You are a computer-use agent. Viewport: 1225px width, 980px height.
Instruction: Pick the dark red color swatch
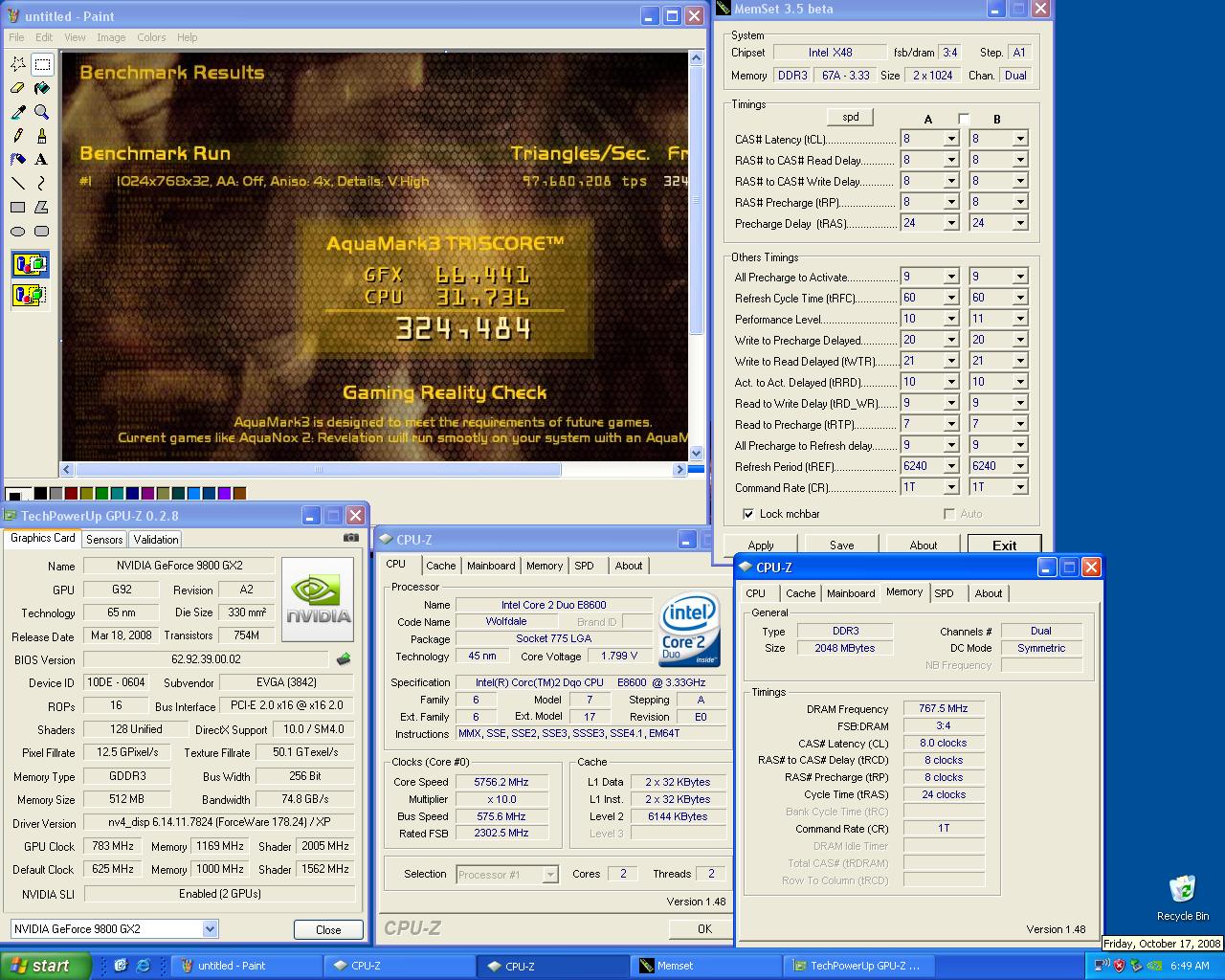pos(71,494)
